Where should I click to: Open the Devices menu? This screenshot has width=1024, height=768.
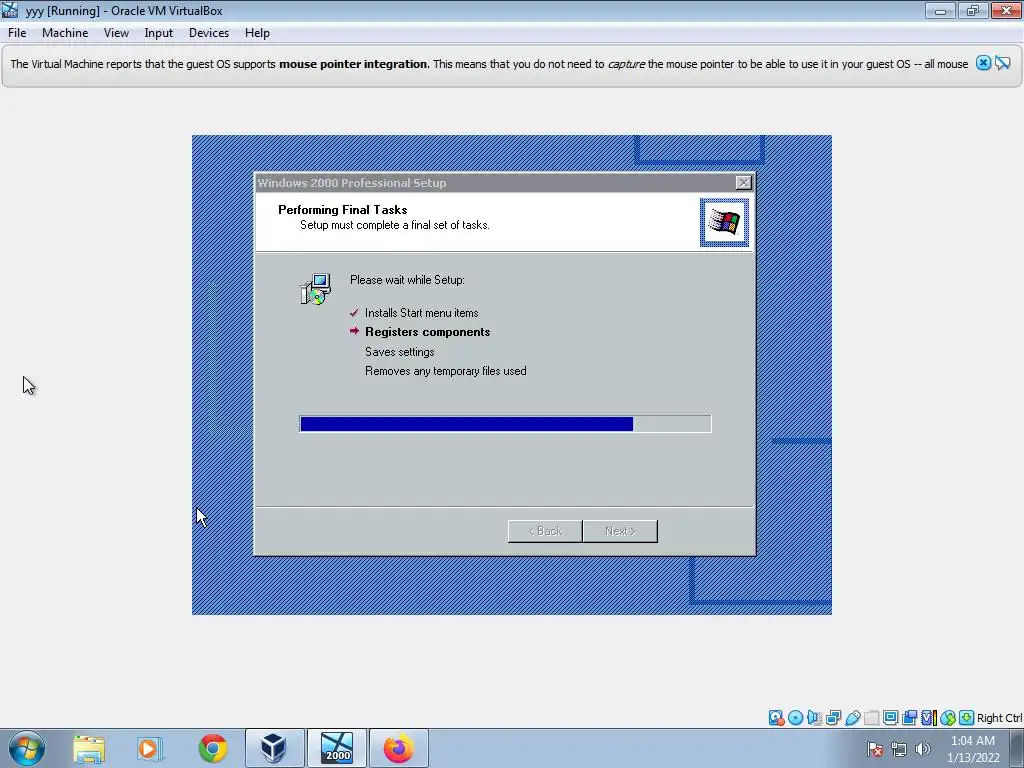pos(209,33)
